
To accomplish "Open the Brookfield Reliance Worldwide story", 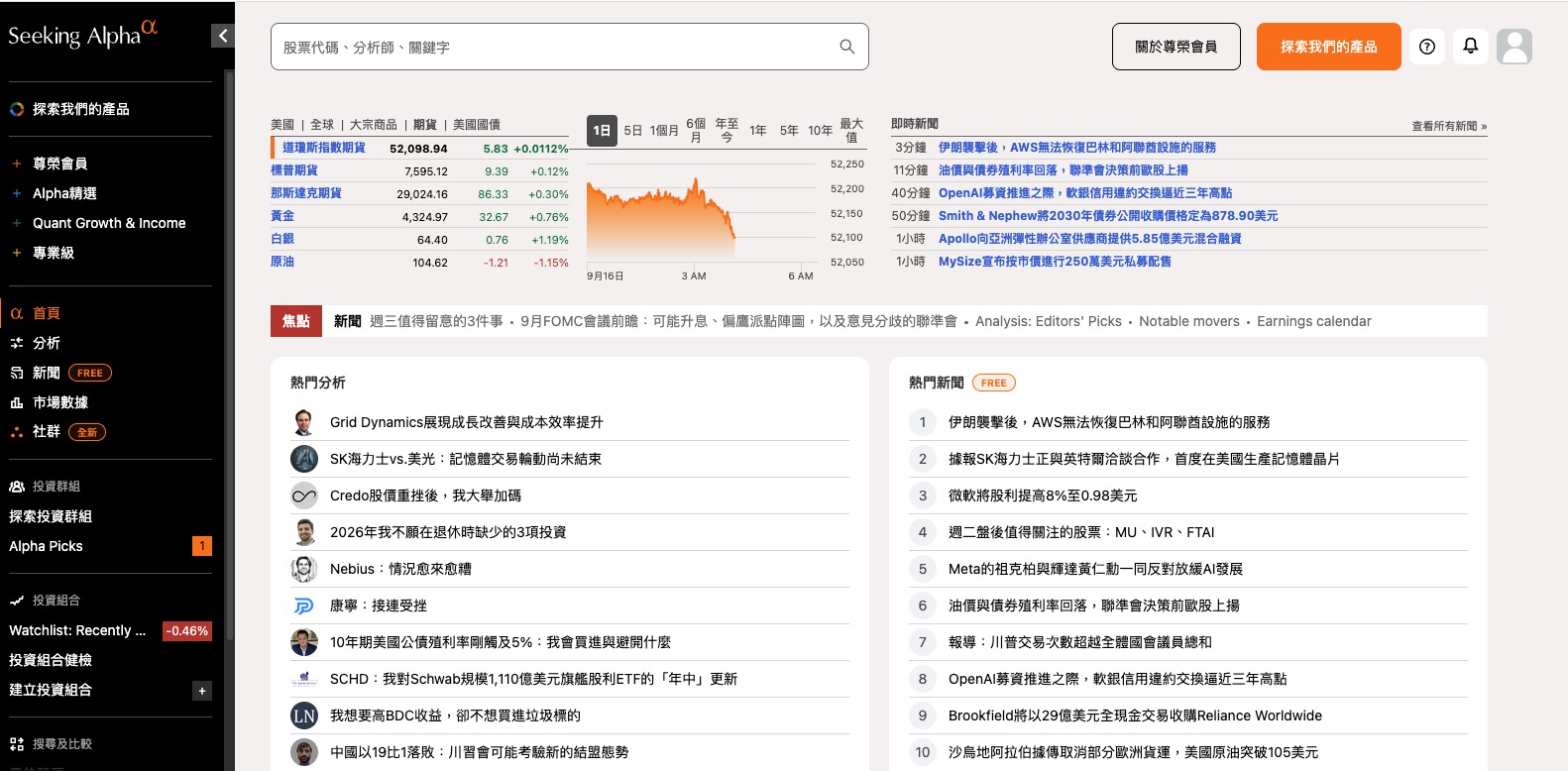I will (1135, 716).
